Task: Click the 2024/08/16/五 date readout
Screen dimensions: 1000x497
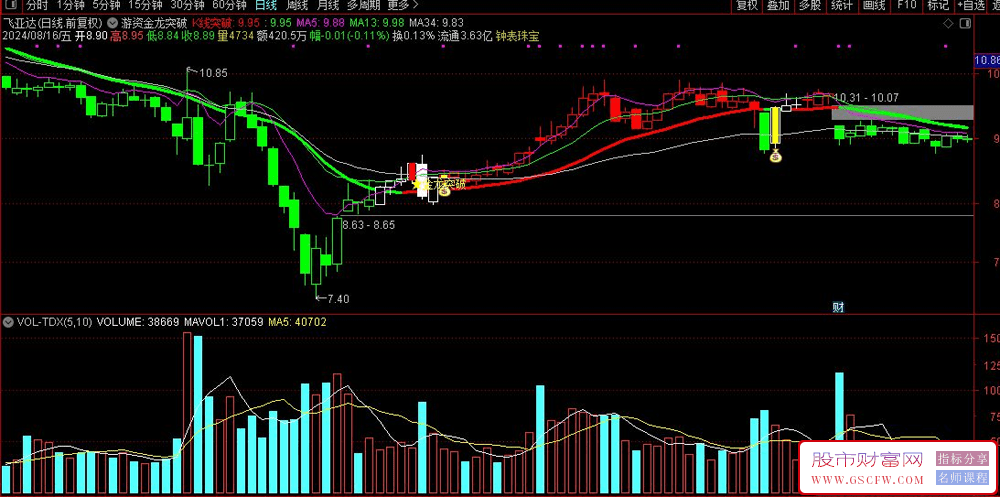Action: [37, 36]
